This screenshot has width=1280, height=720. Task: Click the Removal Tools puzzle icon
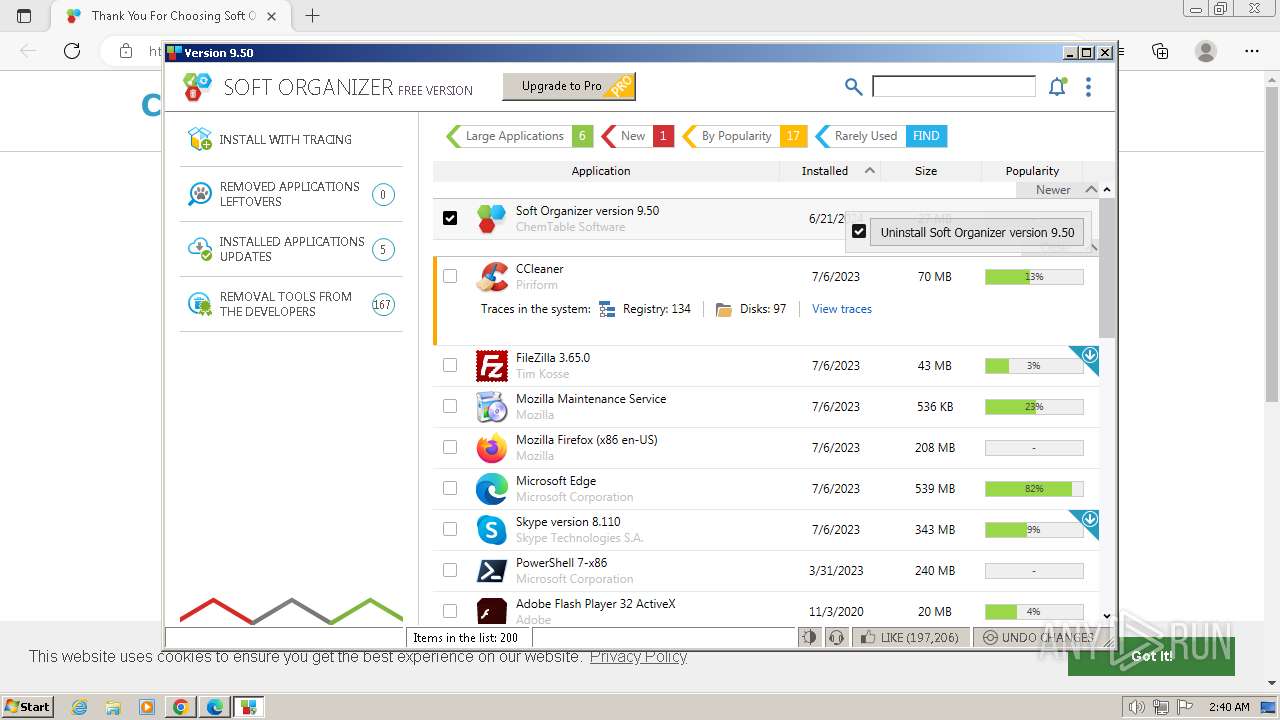pyautogui.click(x=200, y=304)
